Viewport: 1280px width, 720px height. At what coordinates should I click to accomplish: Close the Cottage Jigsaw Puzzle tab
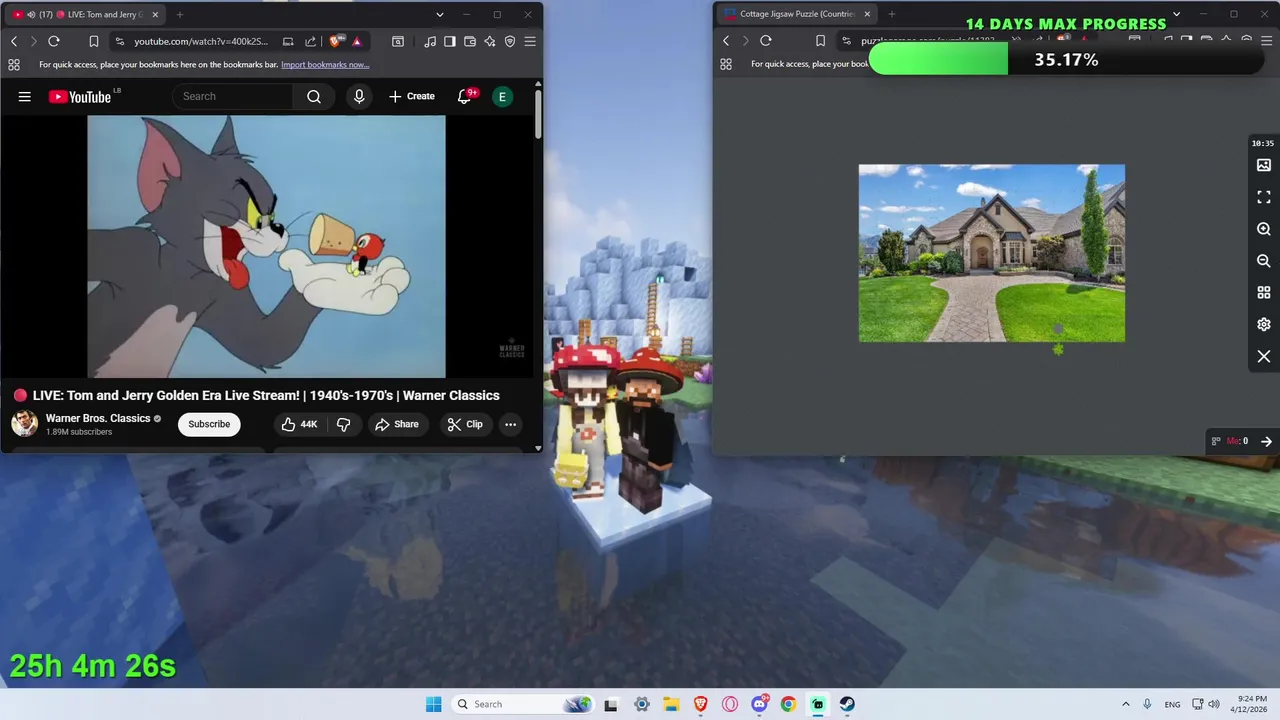click(867, 14)
